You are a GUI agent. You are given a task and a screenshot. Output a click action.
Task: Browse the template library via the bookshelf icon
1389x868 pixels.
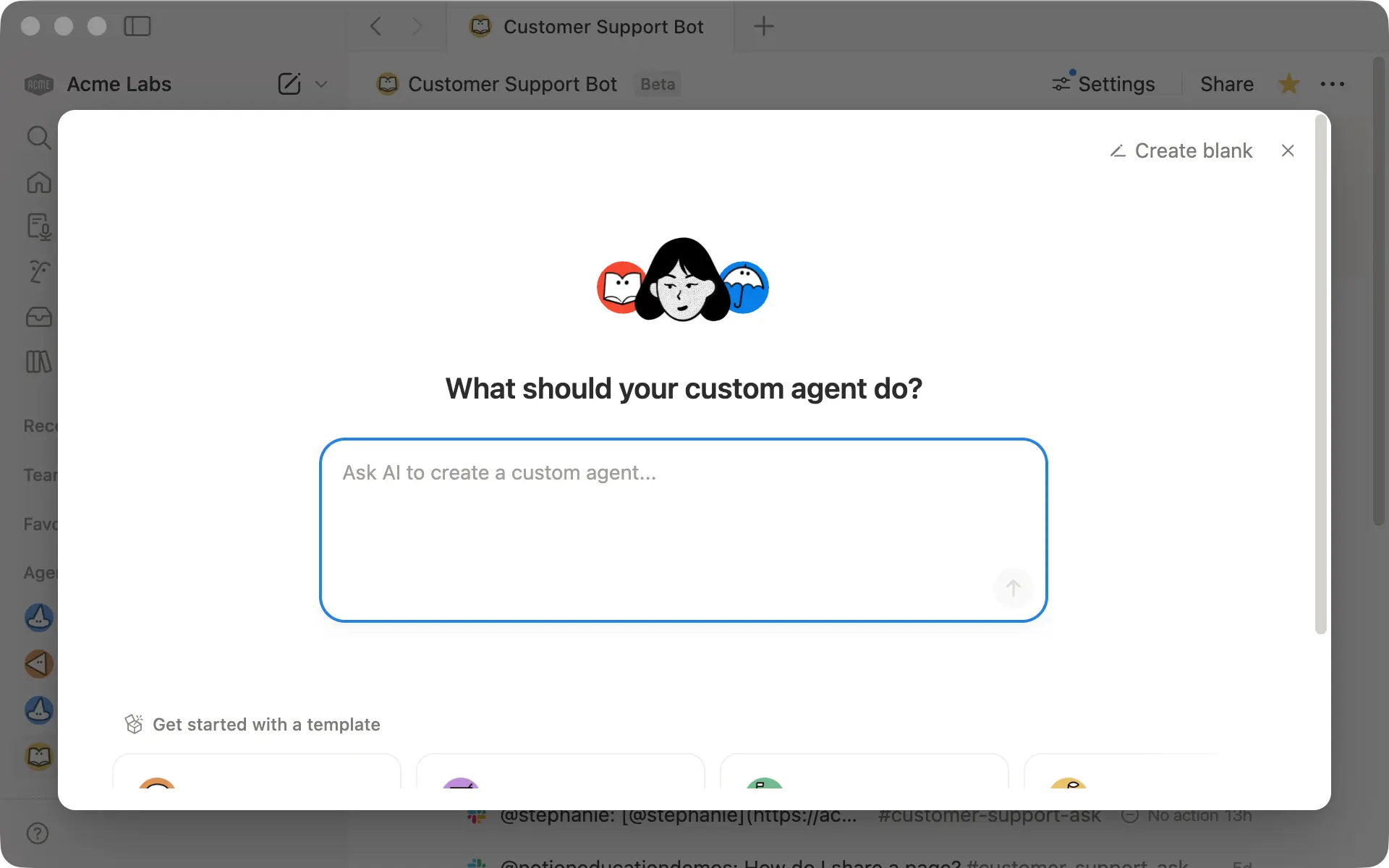point(39,362)
